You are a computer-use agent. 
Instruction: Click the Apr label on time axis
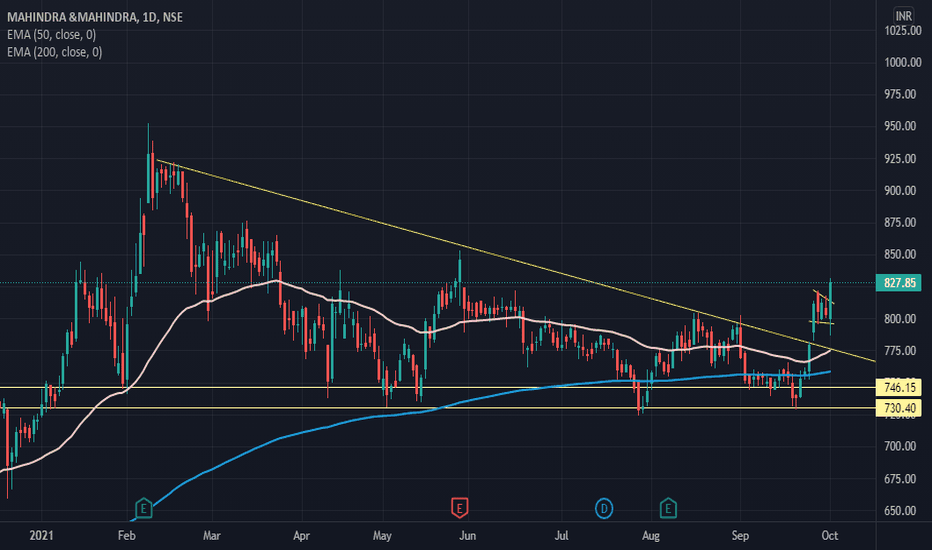coord(301,536)
